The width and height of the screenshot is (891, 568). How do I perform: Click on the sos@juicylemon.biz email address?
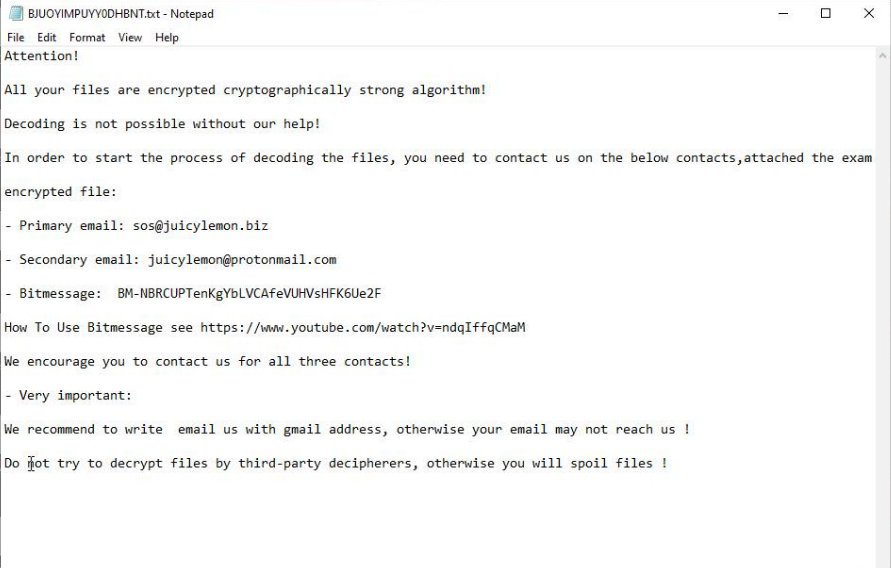tap(200, 226)
